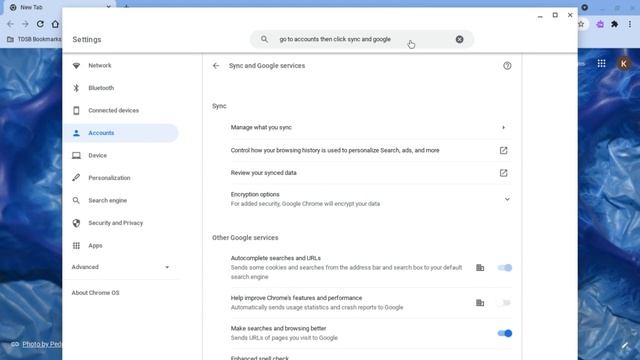Click the Device laptop icon
This screenshot has width=640, height=360.
[76, 156]
